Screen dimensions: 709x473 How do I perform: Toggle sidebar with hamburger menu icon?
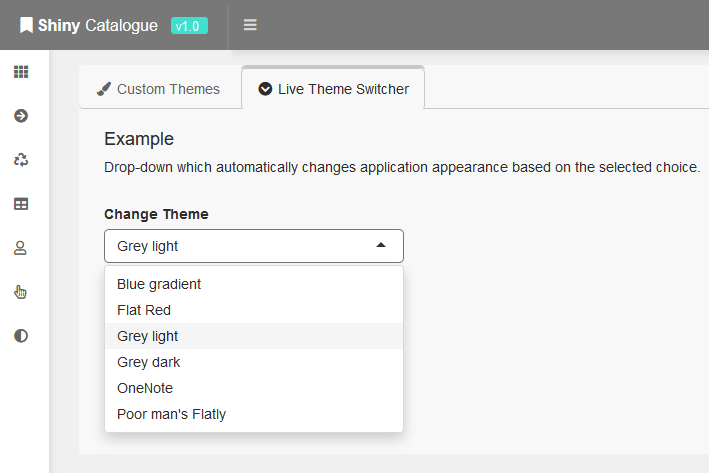click(250, 25)
